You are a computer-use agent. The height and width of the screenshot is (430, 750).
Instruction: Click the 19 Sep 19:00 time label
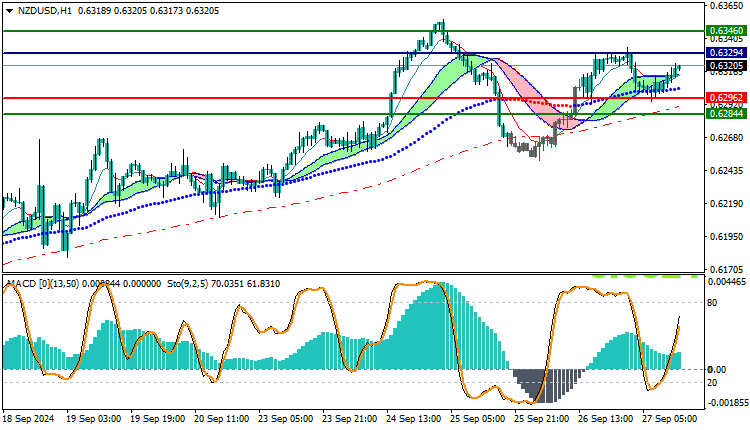[157, 419]
